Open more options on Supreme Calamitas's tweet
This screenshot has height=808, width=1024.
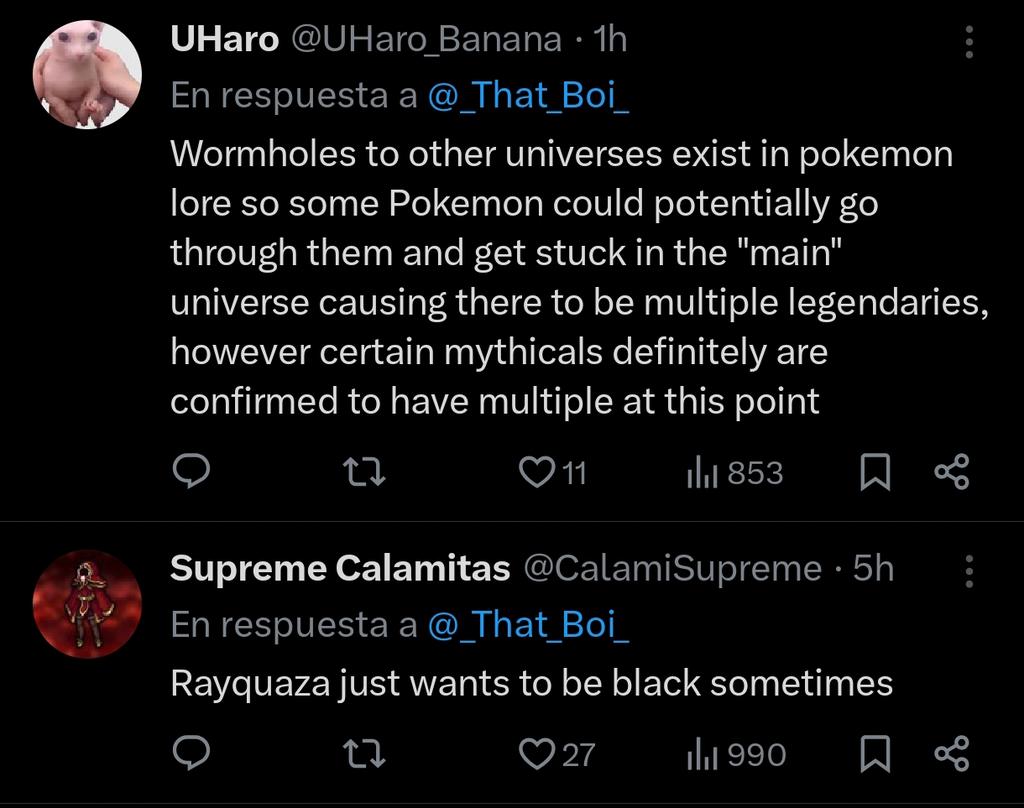(969, 572)
